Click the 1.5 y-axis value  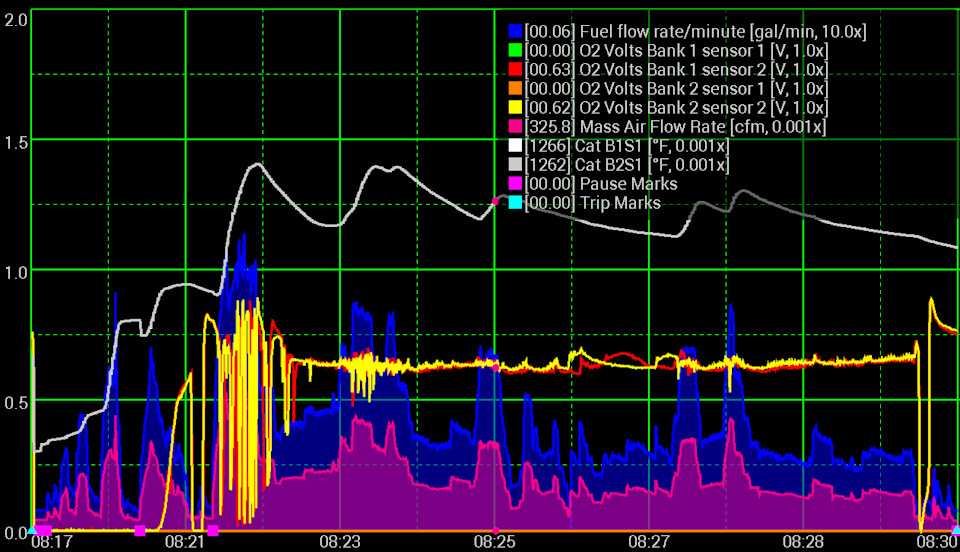(16, 143)
